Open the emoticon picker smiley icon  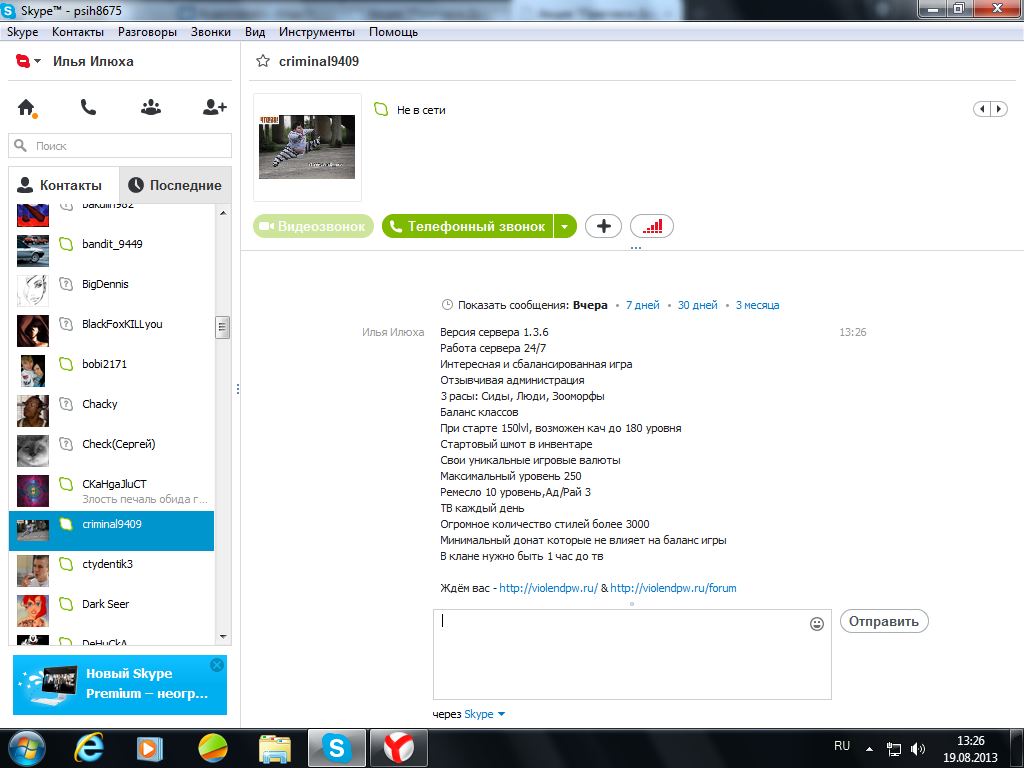[x=816, y=624]
